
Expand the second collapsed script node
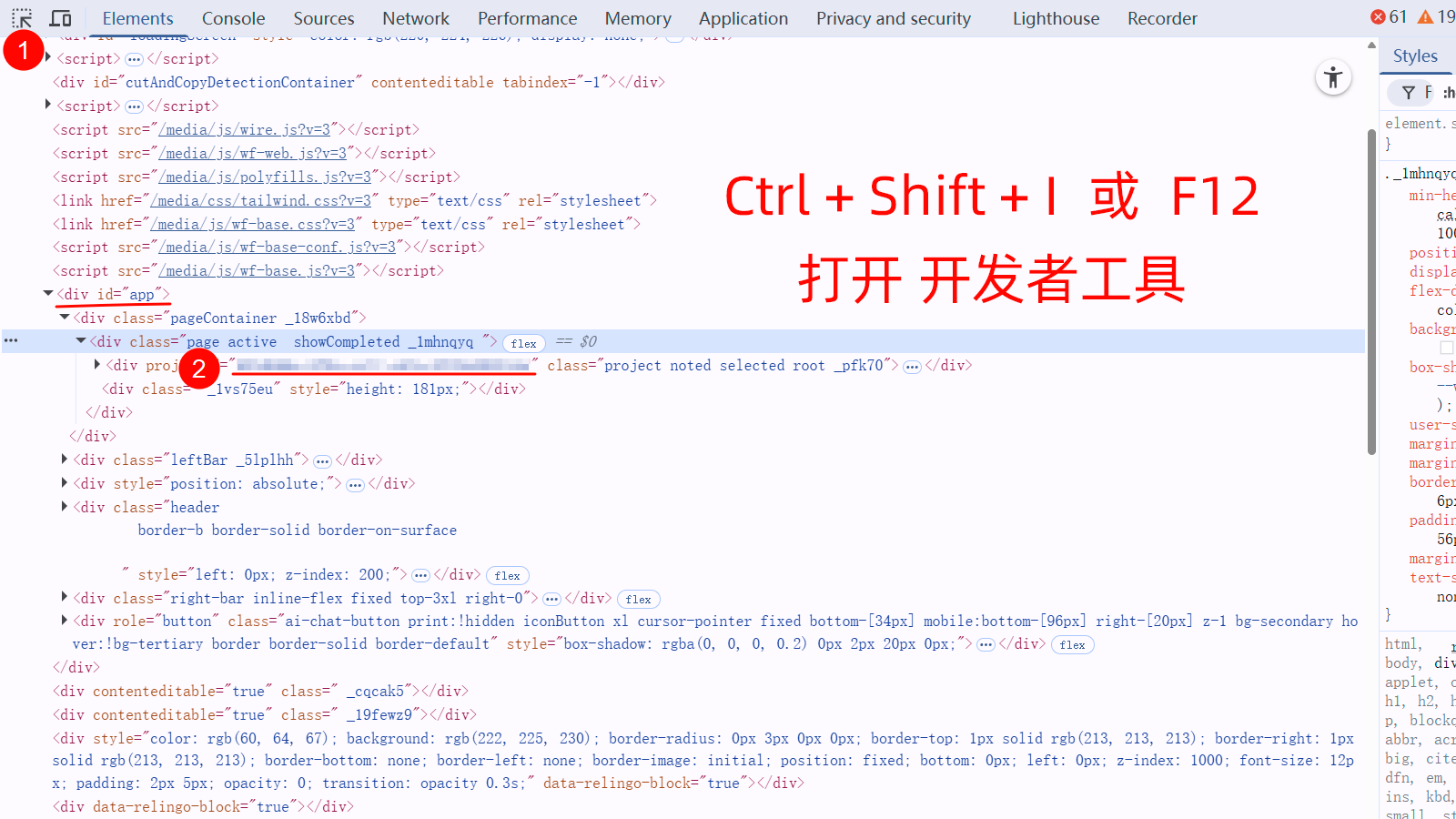[48, 106]
